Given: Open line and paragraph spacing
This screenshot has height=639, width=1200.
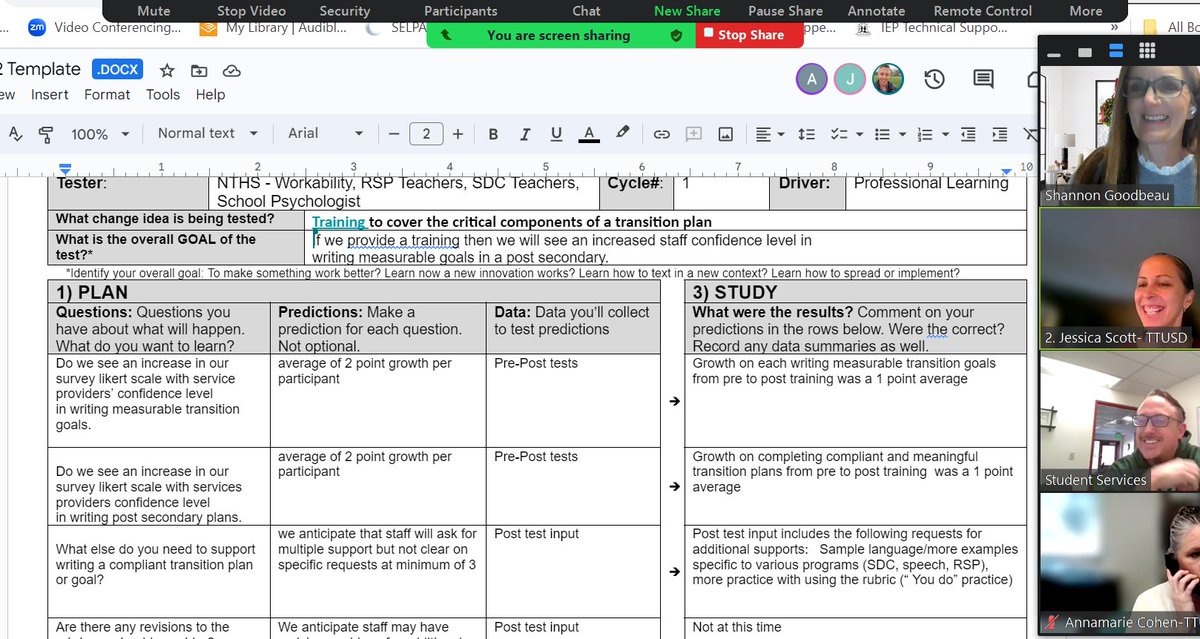Looking at the screenshot, I should point(808,133).
